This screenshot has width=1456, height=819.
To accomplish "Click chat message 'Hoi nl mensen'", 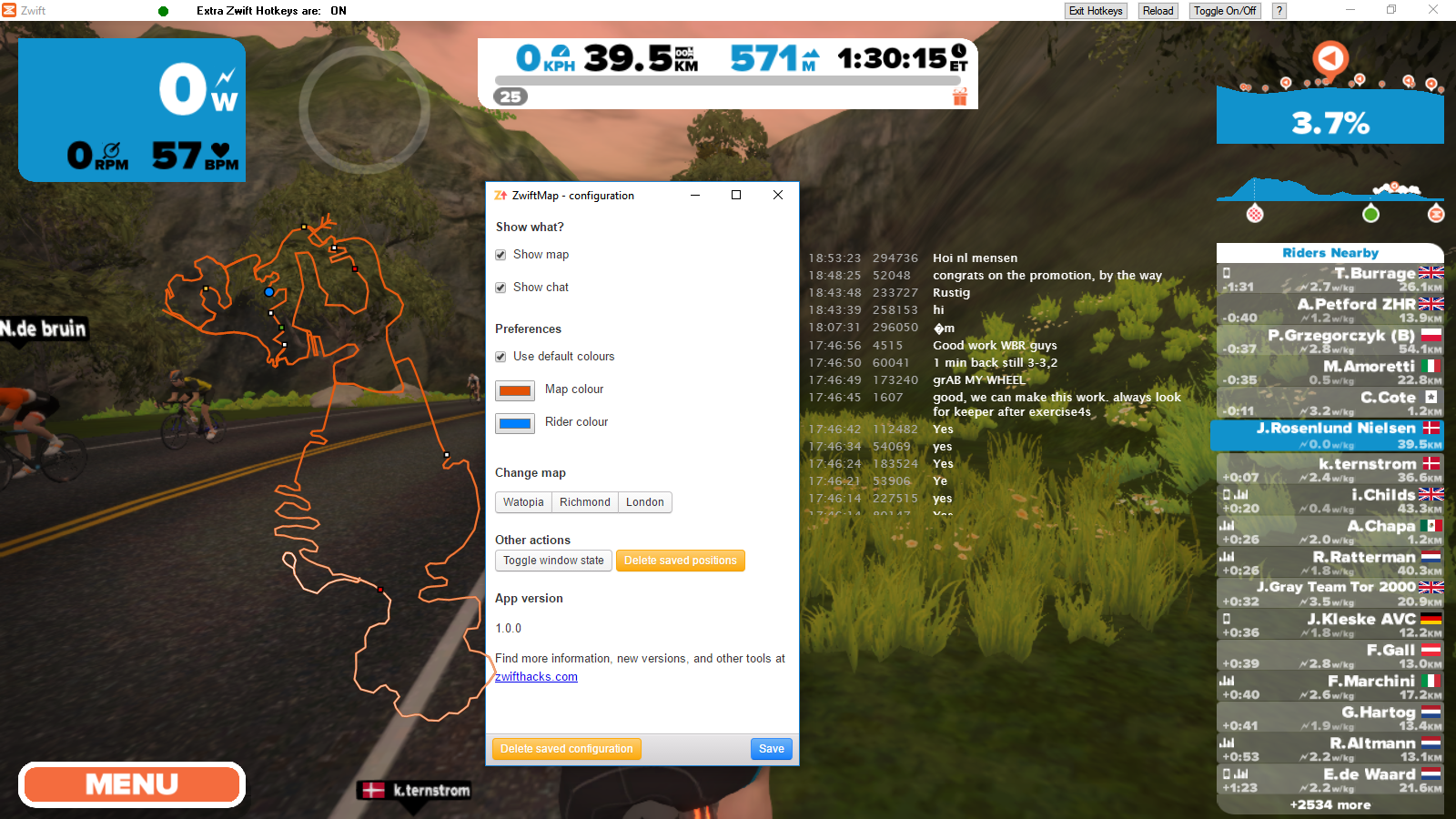I will (x=976, y=258).
